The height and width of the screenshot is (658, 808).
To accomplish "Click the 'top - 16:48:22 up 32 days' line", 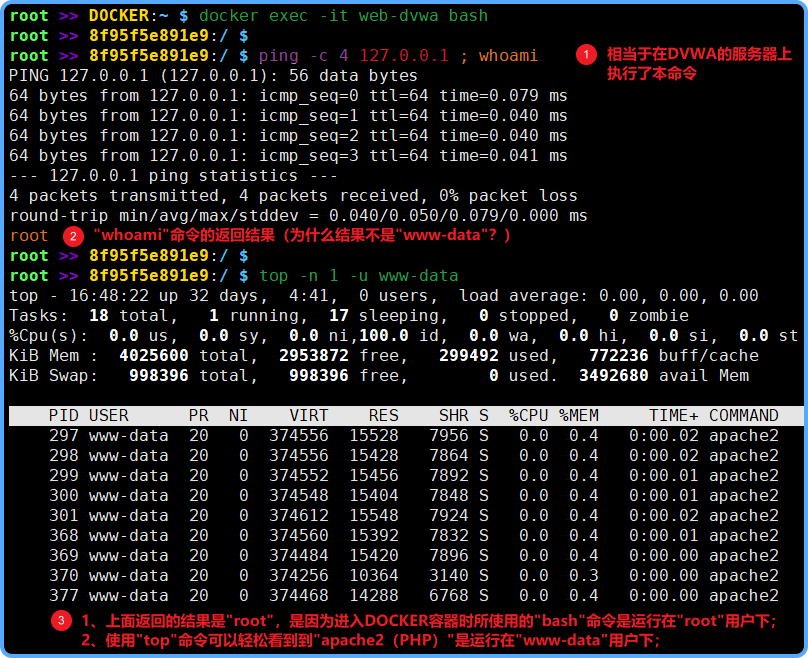I will (x=384, y=296).
